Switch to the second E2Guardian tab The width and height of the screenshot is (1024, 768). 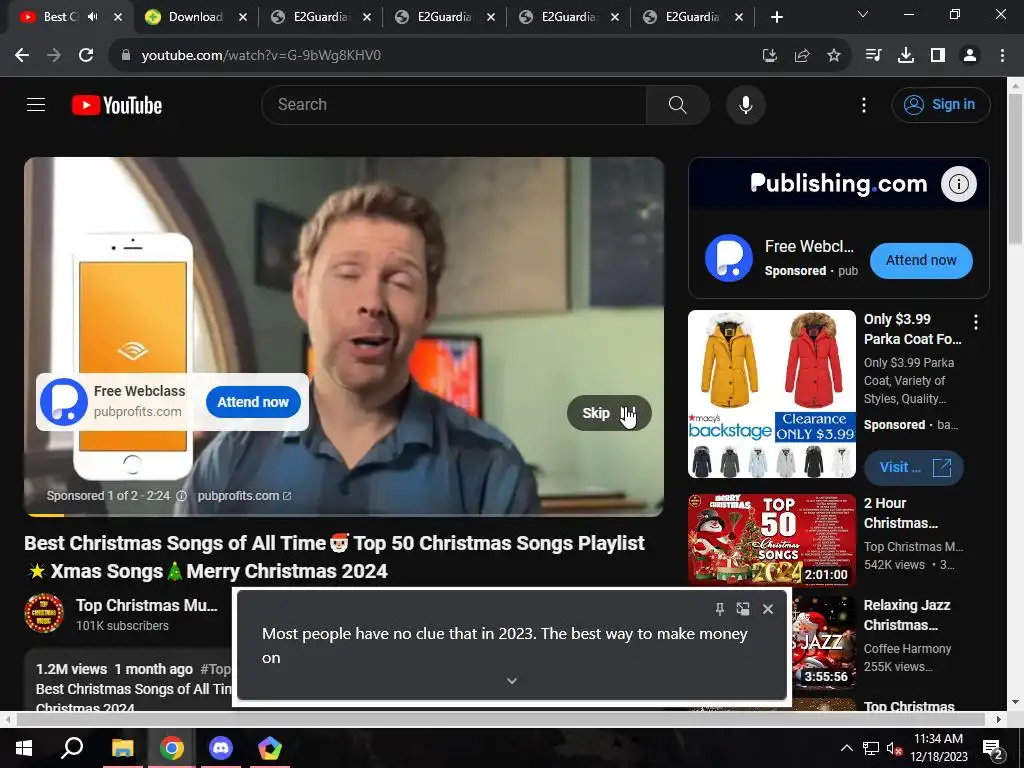click(x=444, y=17)
